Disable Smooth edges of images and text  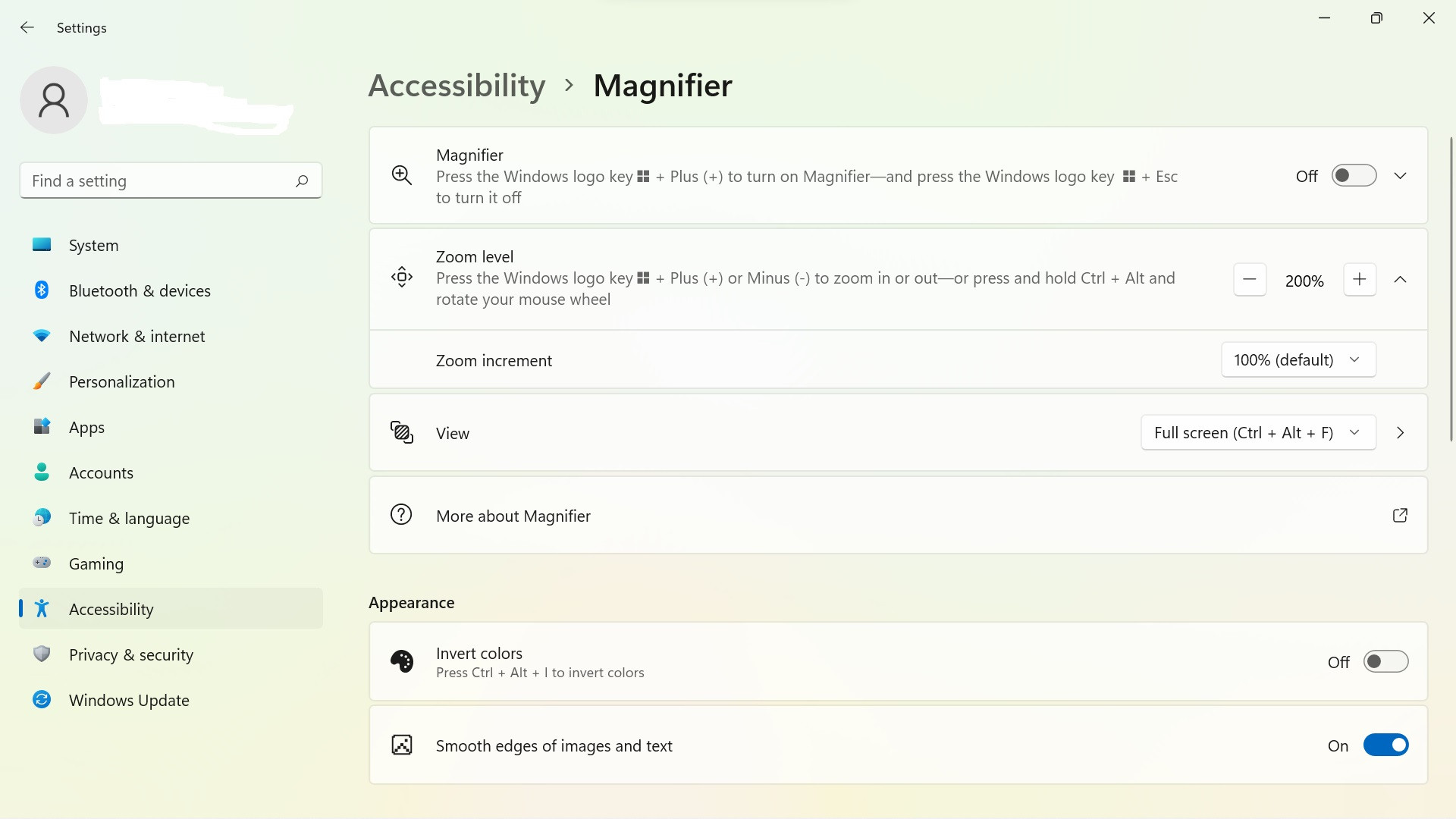point(1386,745)
